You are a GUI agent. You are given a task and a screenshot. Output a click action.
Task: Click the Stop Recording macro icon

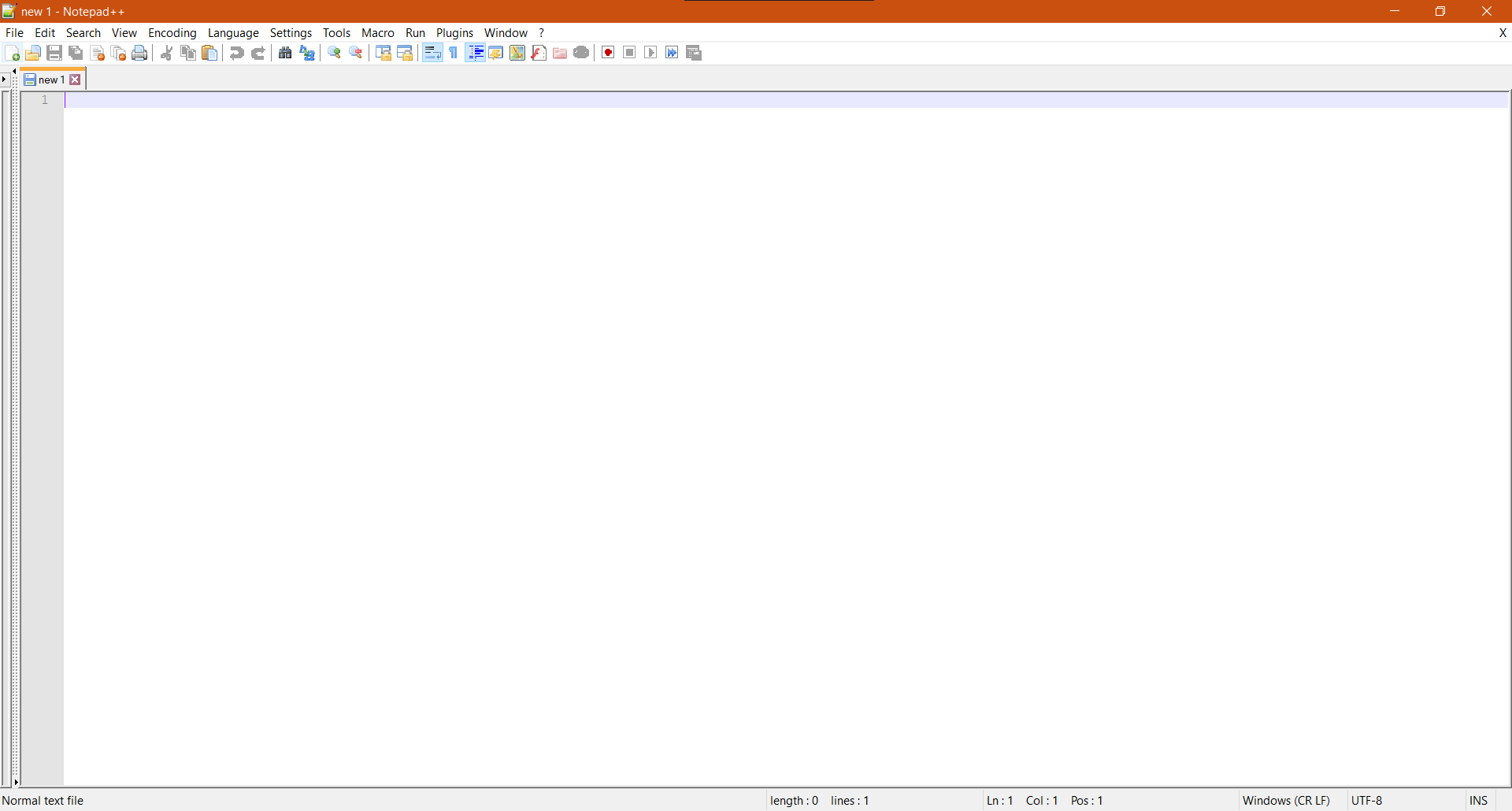click(x=629, y=53)
